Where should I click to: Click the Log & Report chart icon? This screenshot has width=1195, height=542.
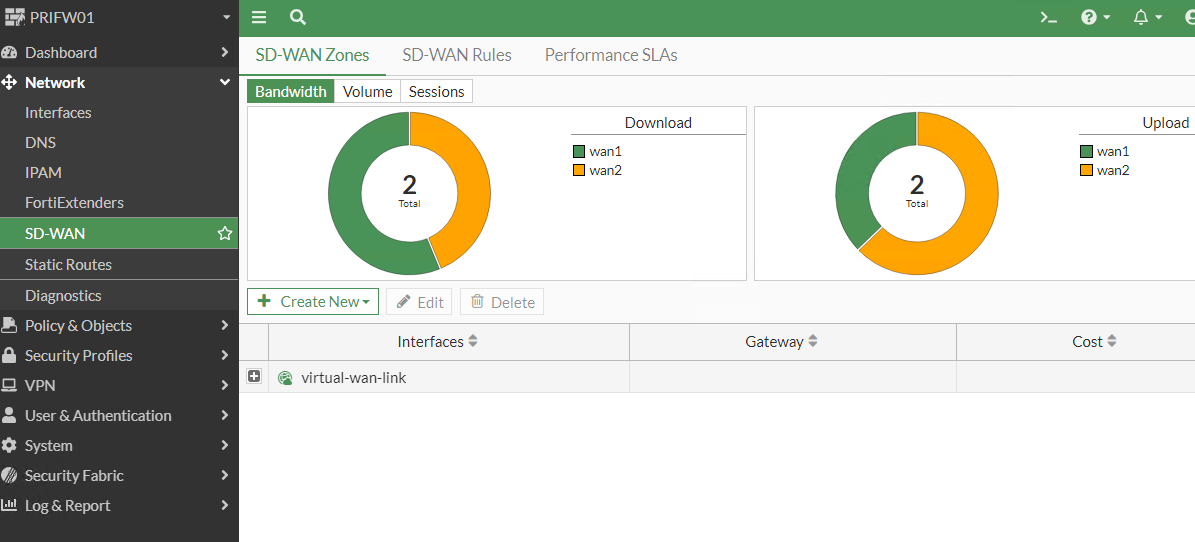[x=9, y=505]
